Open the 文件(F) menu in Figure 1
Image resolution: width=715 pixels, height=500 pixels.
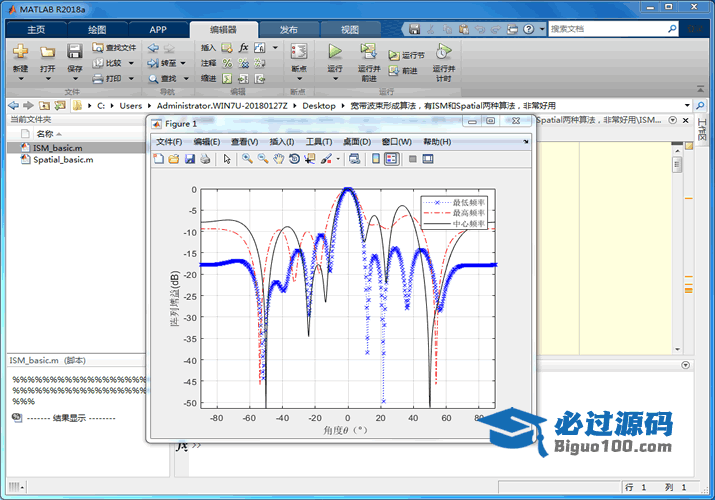click(x=169, y=142)
